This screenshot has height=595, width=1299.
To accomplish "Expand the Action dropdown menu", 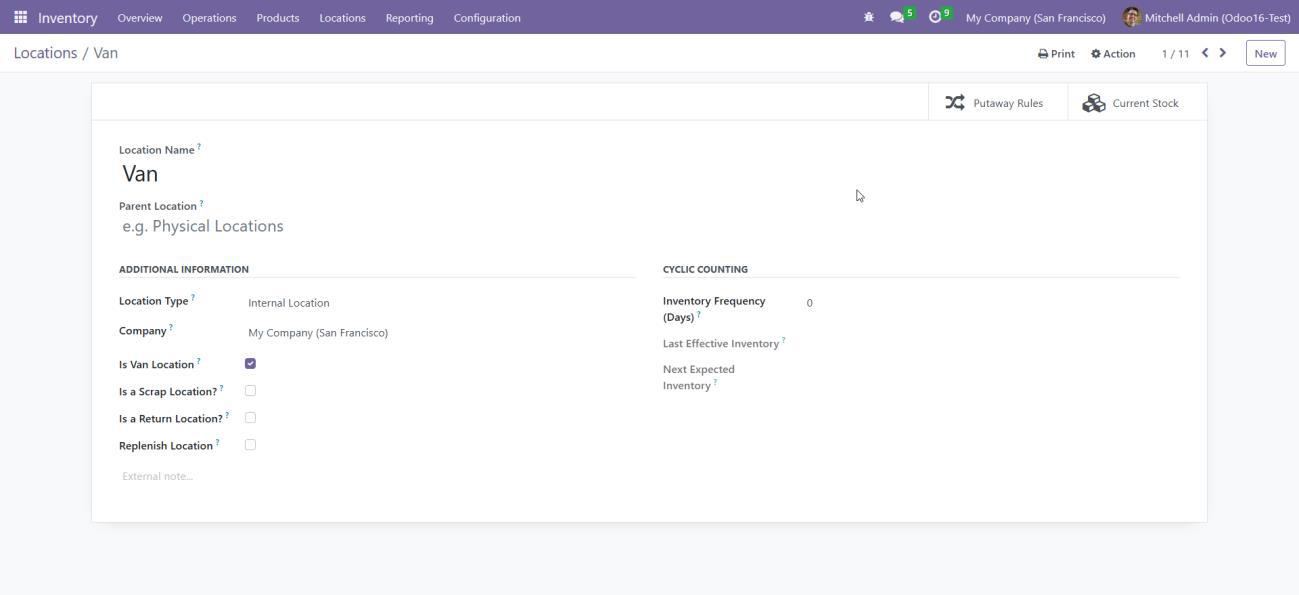I will tap(1113, 54).
